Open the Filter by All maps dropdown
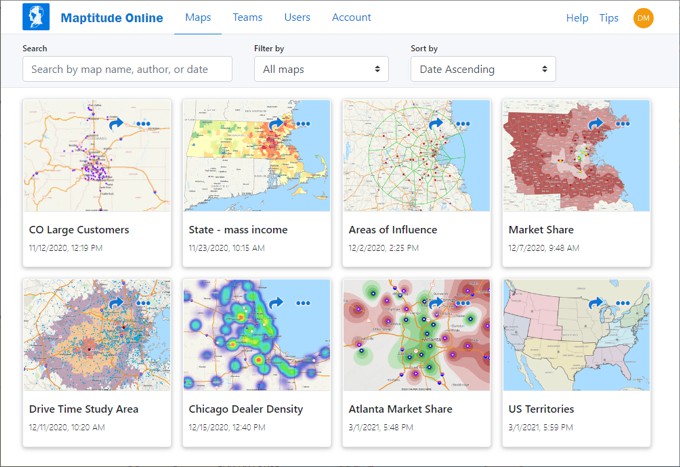Viewport: 680px width, 467px height. click(x=321, y=69)
